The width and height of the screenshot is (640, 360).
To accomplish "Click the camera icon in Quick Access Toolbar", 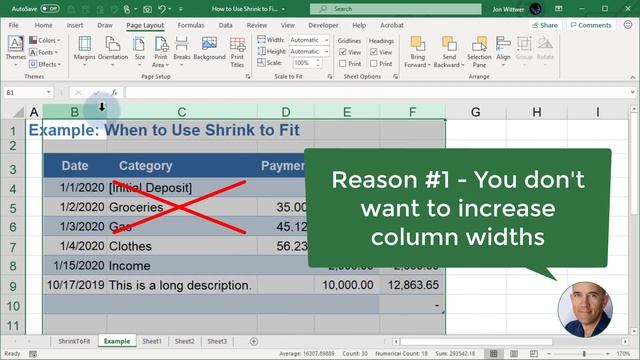I will point(147,9).
